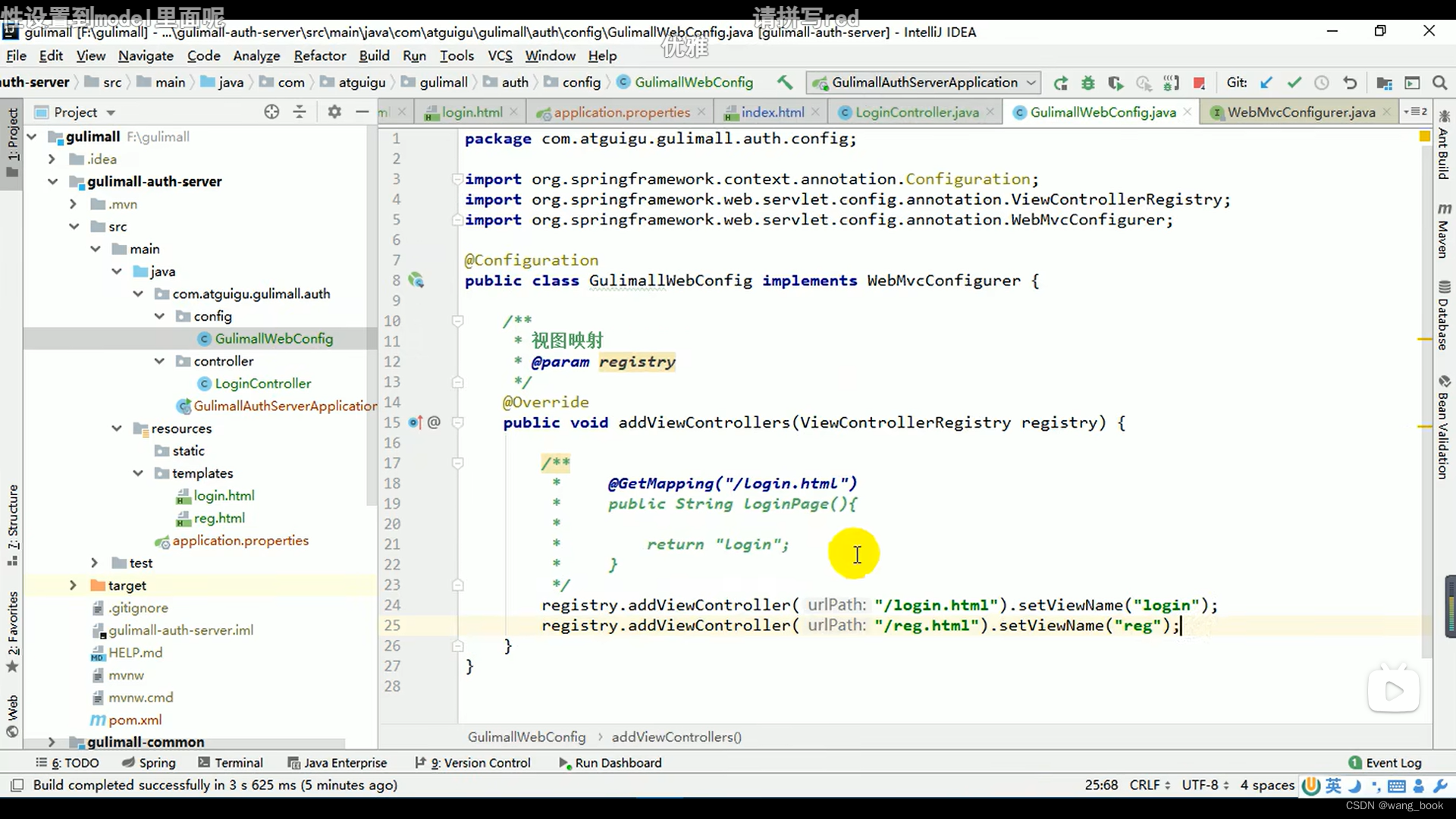Open the Terminal tool window
The image size is (1456, 819).
231,763
